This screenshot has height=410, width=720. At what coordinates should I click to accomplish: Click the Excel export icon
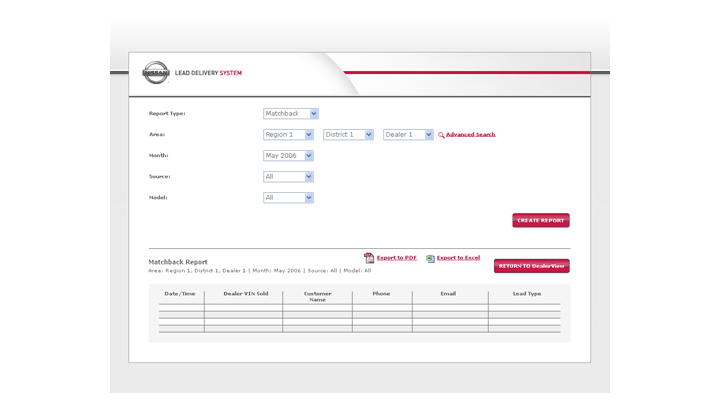point(430,258)
